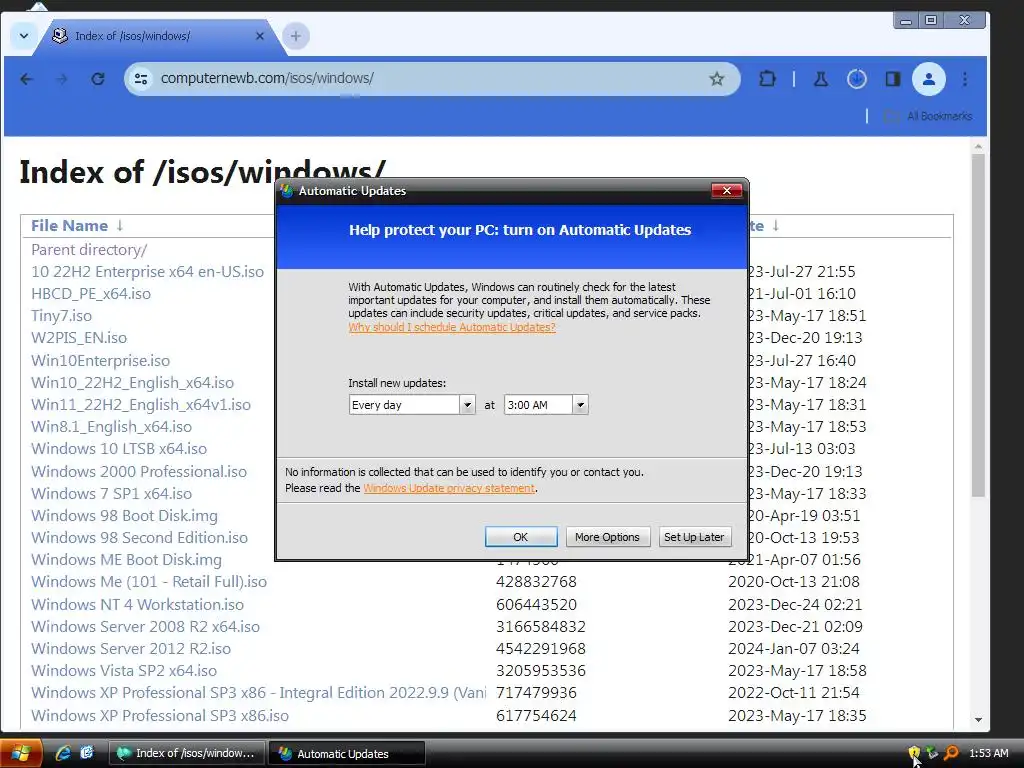1024x768 pixels.
Task: Bookmark this page with the star icon
Action: (716, 79)
